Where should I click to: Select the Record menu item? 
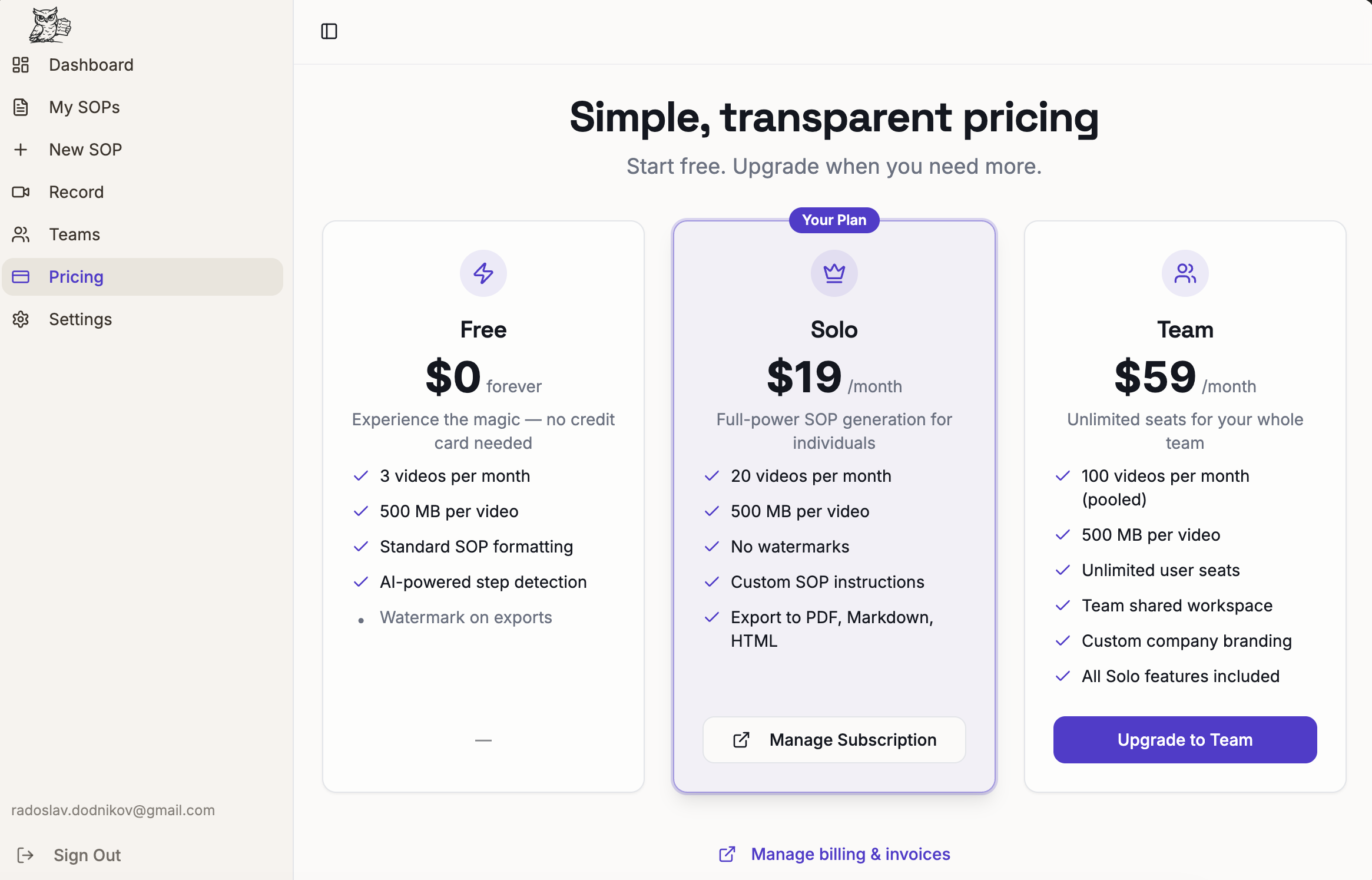click(x=77, y=192)
